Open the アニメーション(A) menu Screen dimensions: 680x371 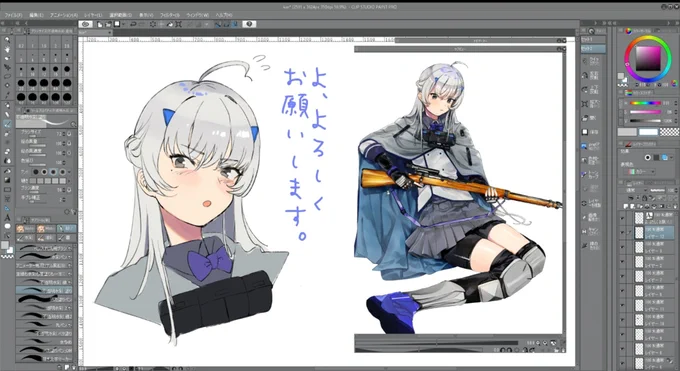click(64, 15)
